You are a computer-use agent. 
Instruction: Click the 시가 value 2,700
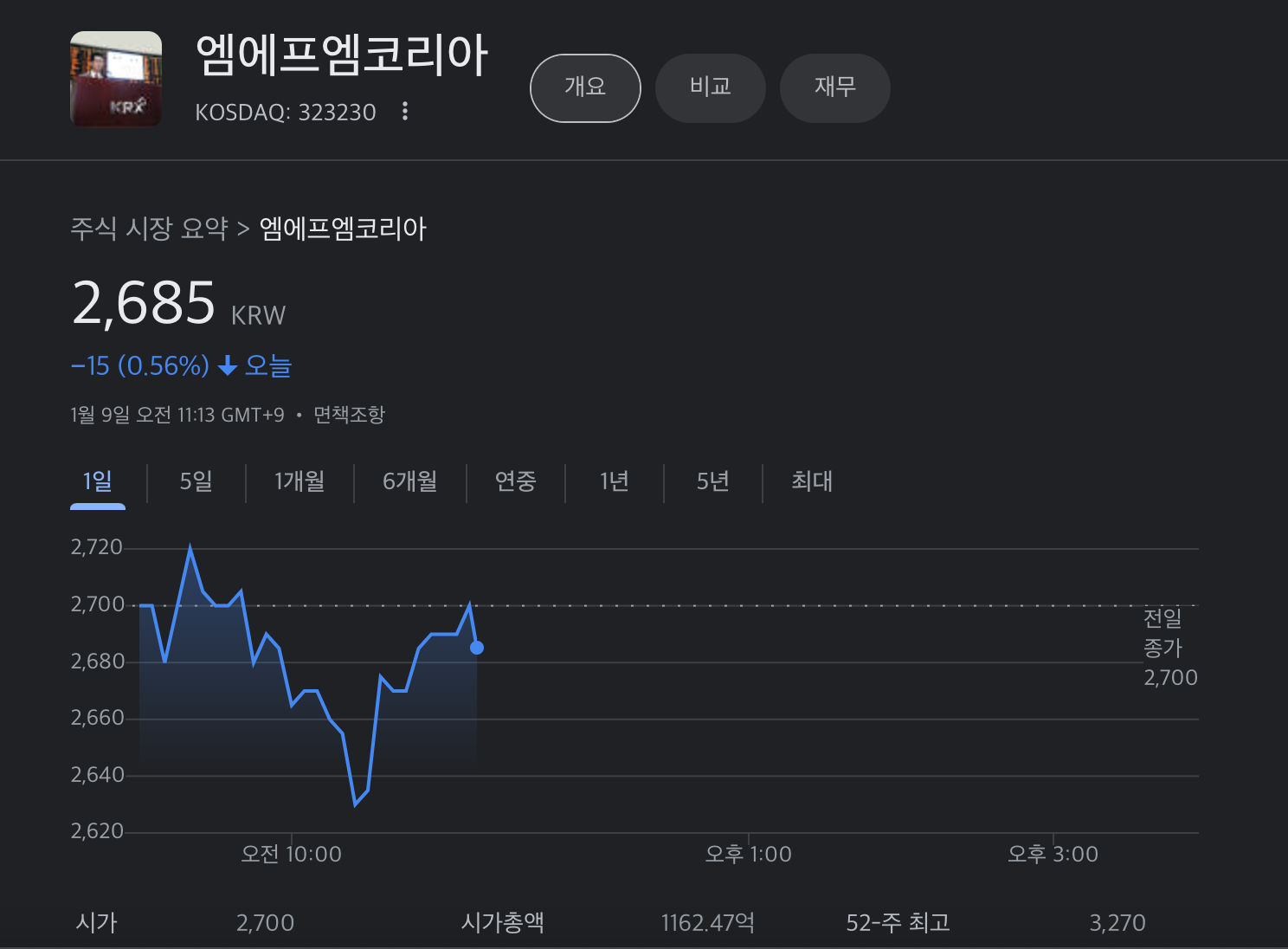click(x=265, y=923)
